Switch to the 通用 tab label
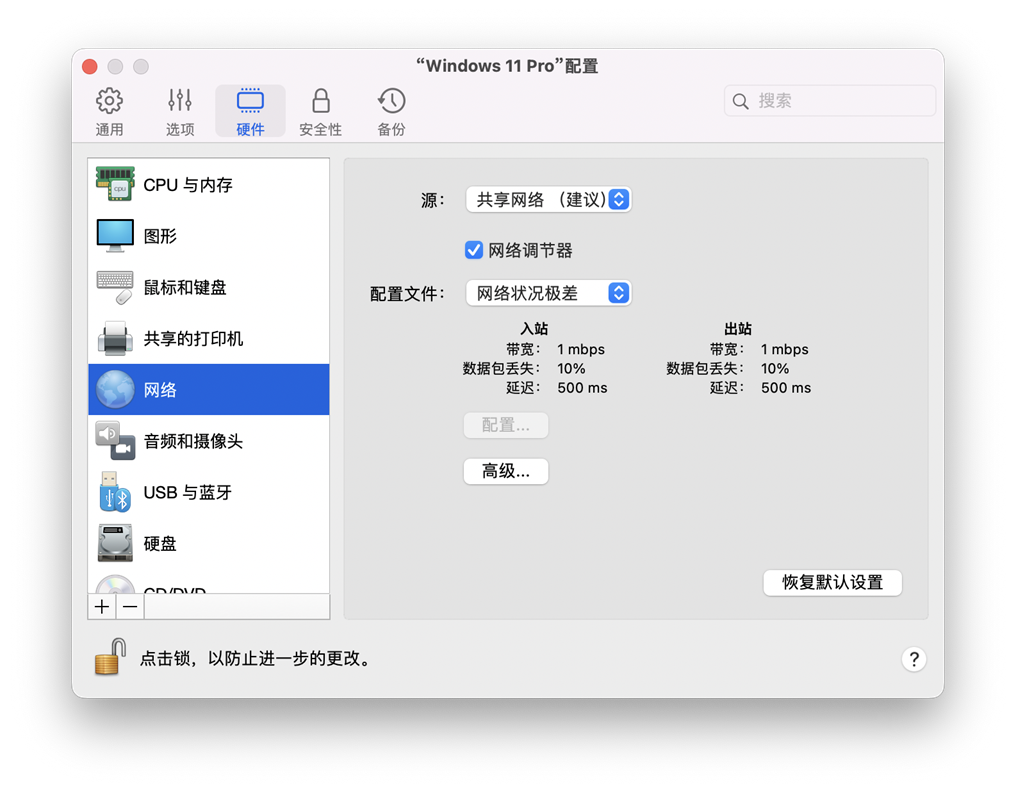 (x=109, y=130)
